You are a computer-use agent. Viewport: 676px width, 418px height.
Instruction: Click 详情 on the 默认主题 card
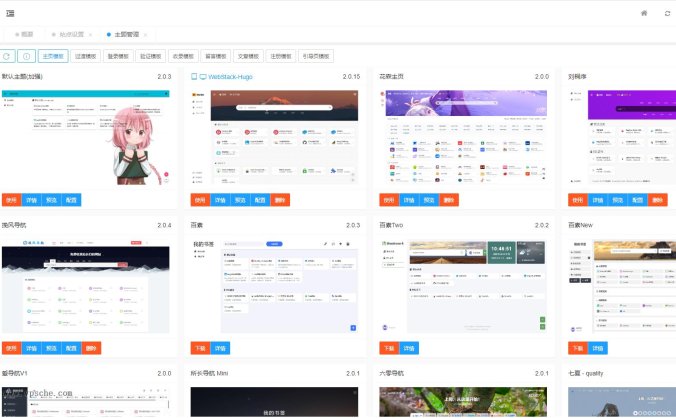click(x=31, y=200)
